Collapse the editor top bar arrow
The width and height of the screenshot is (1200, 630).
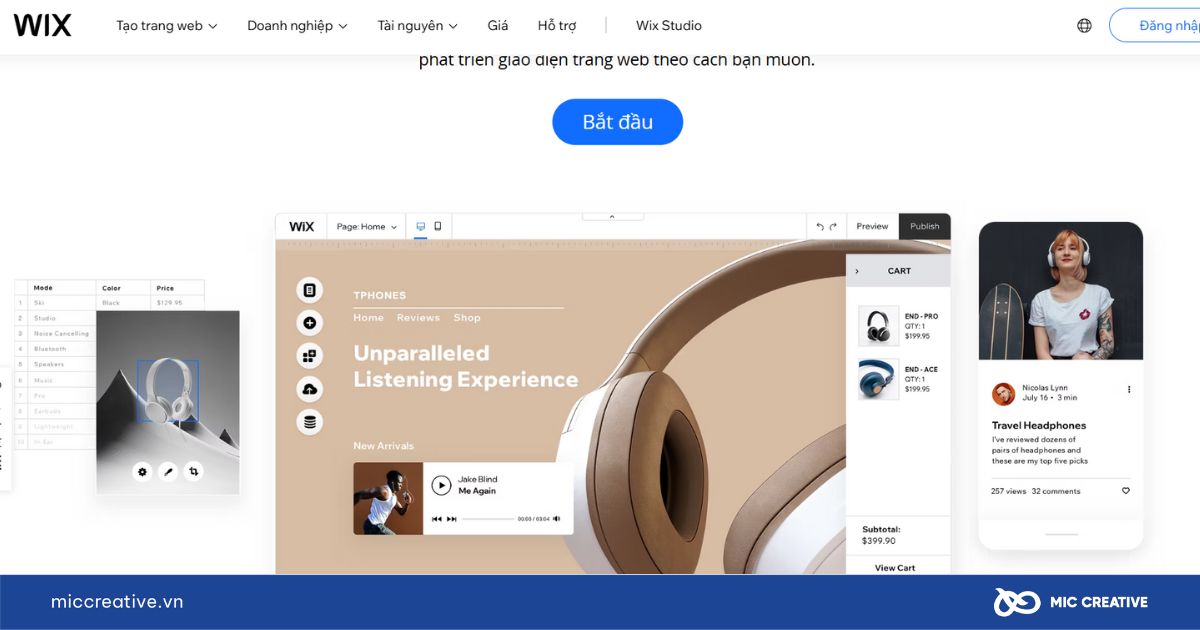tap(612, 216)
